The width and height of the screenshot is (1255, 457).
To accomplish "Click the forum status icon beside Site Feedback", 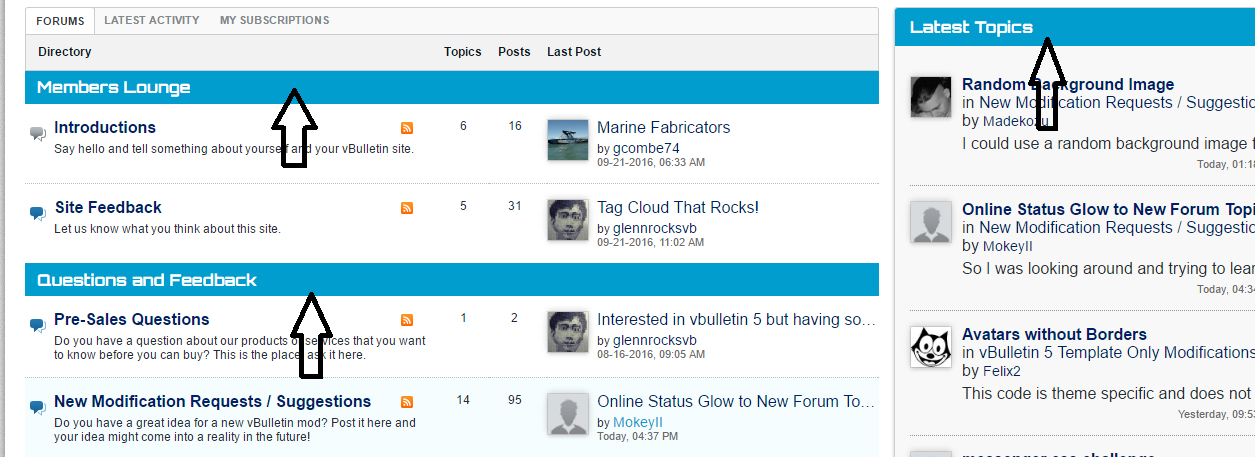I will click(38, 213).
